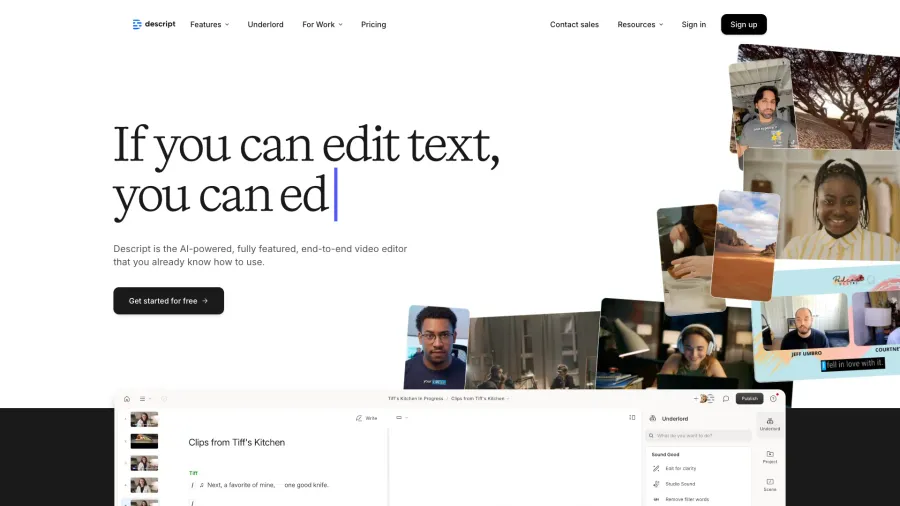900x506 pixels.
Task: Open the hamburger menu in editor
Action: point(144,399)
